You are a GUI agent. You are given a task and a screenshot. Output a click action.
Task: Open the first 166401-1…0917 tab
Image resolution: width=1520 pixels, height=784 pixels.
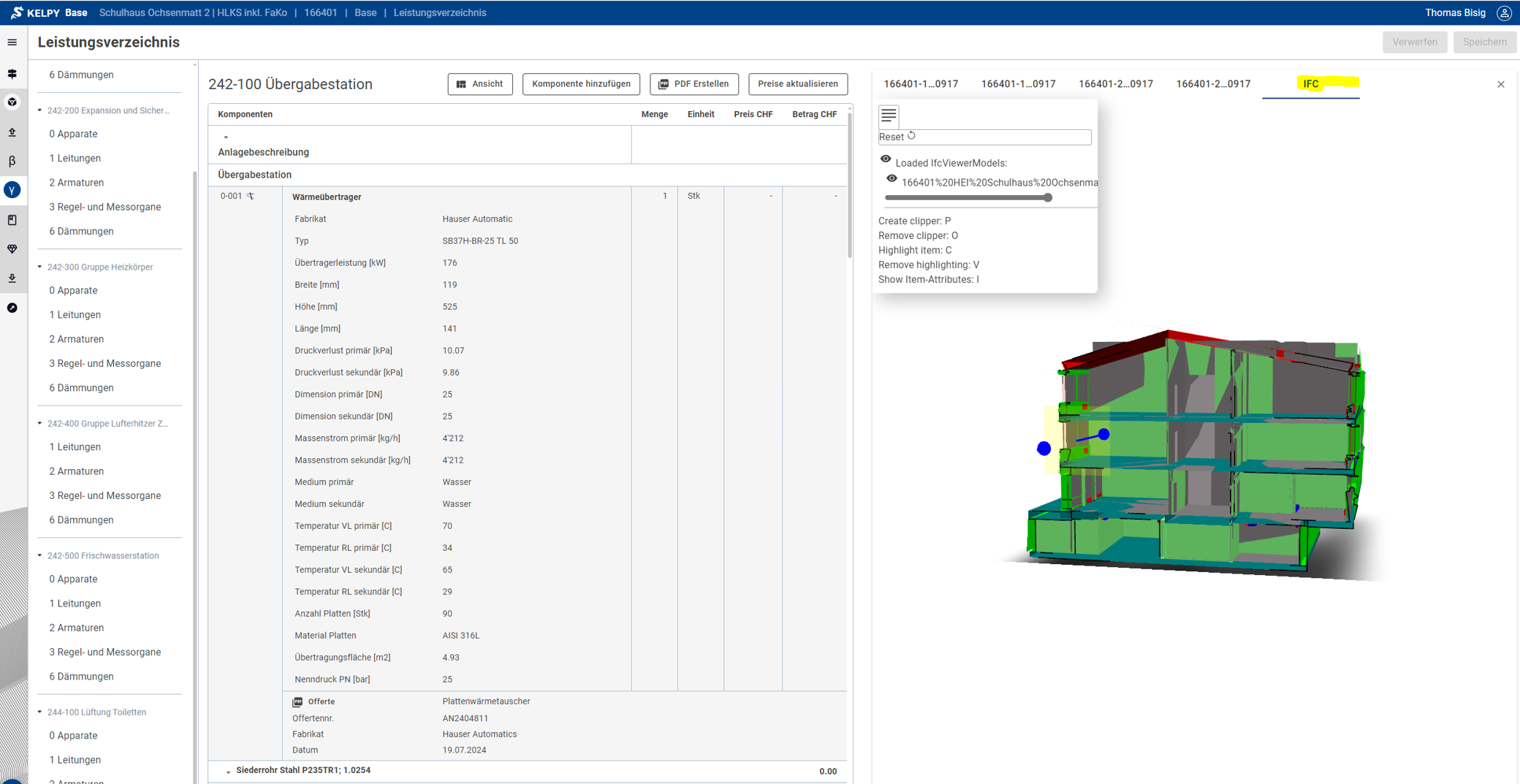921,84
